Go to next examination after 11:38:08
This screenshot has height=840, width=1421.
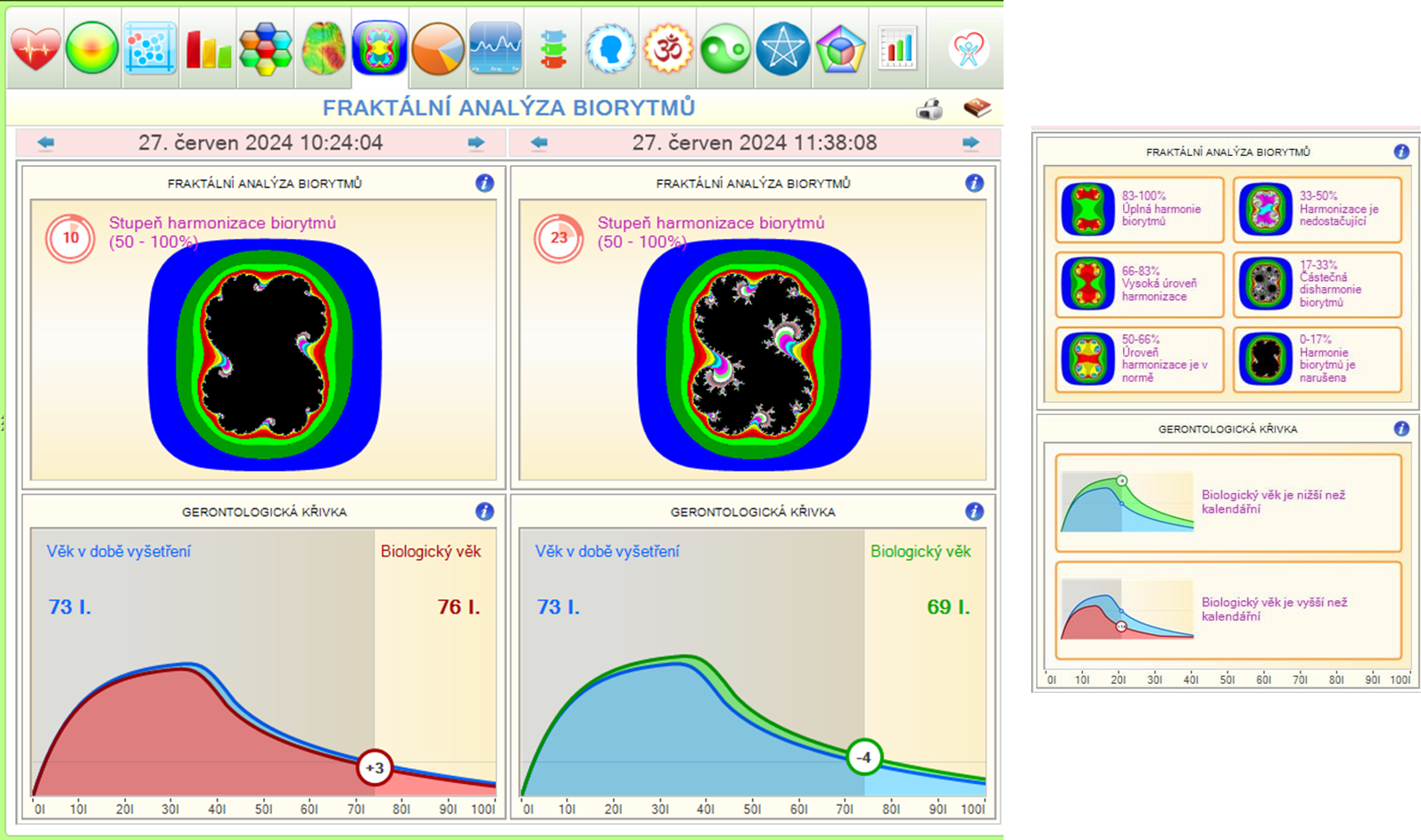[x=971, y=143]
